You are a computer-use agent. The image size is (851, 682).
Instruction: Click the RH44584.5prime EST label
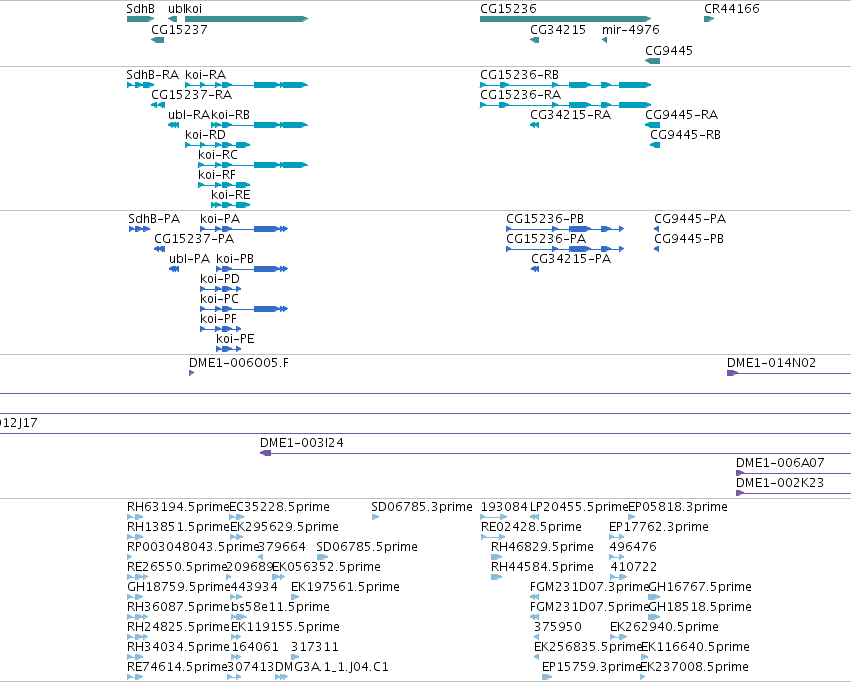pos(542,568)
